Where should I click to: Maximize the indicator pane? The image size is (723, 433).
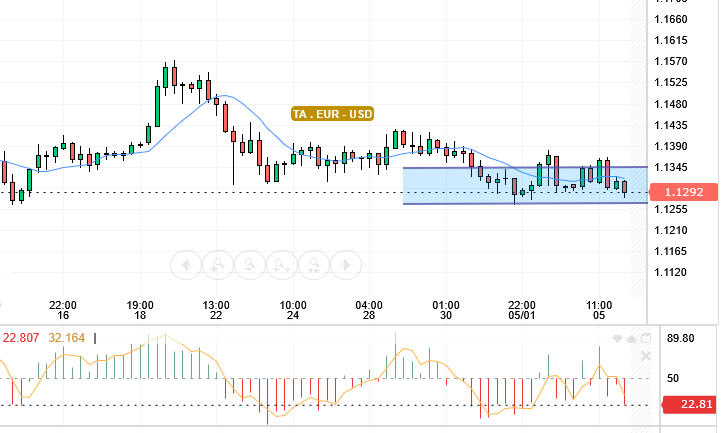(x=646, y=338)
